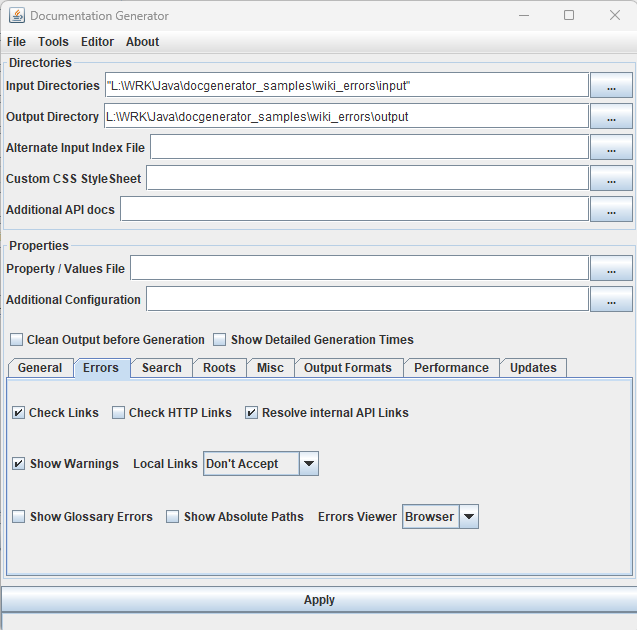This screenshot has width=637, height=630.
Task: Uncheck the Check Links checkbox
Action: pos(18,413)
